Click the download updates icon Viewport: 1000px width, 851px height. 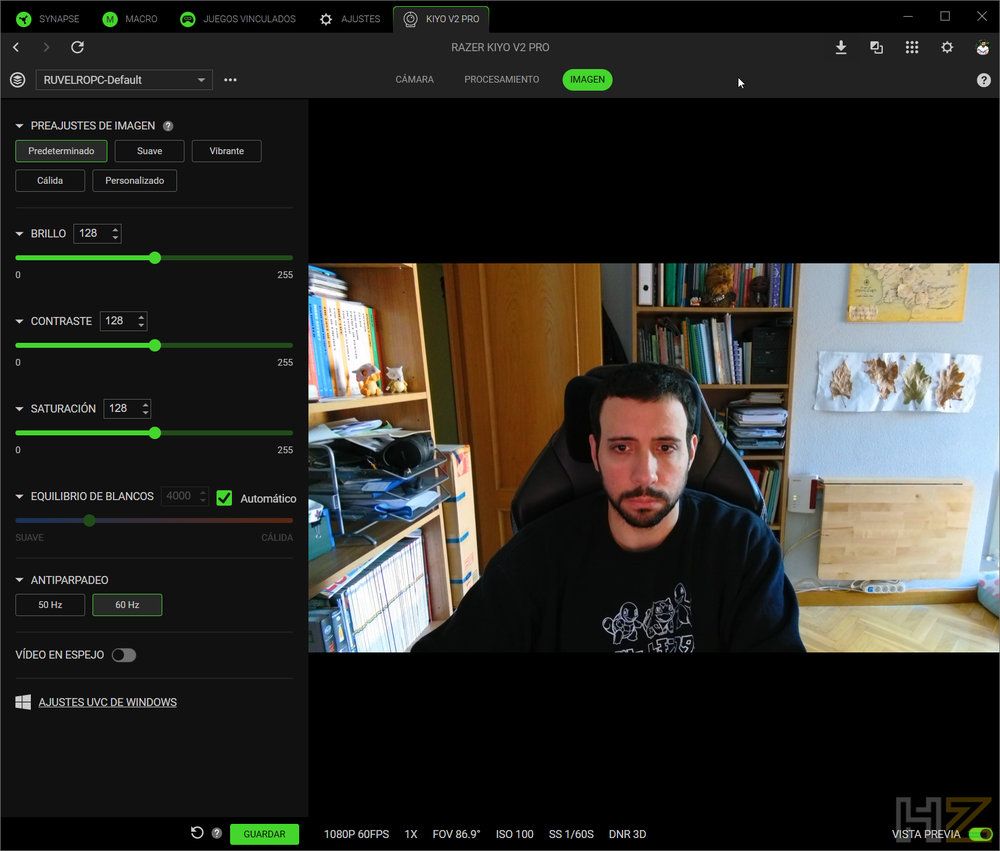841,47
